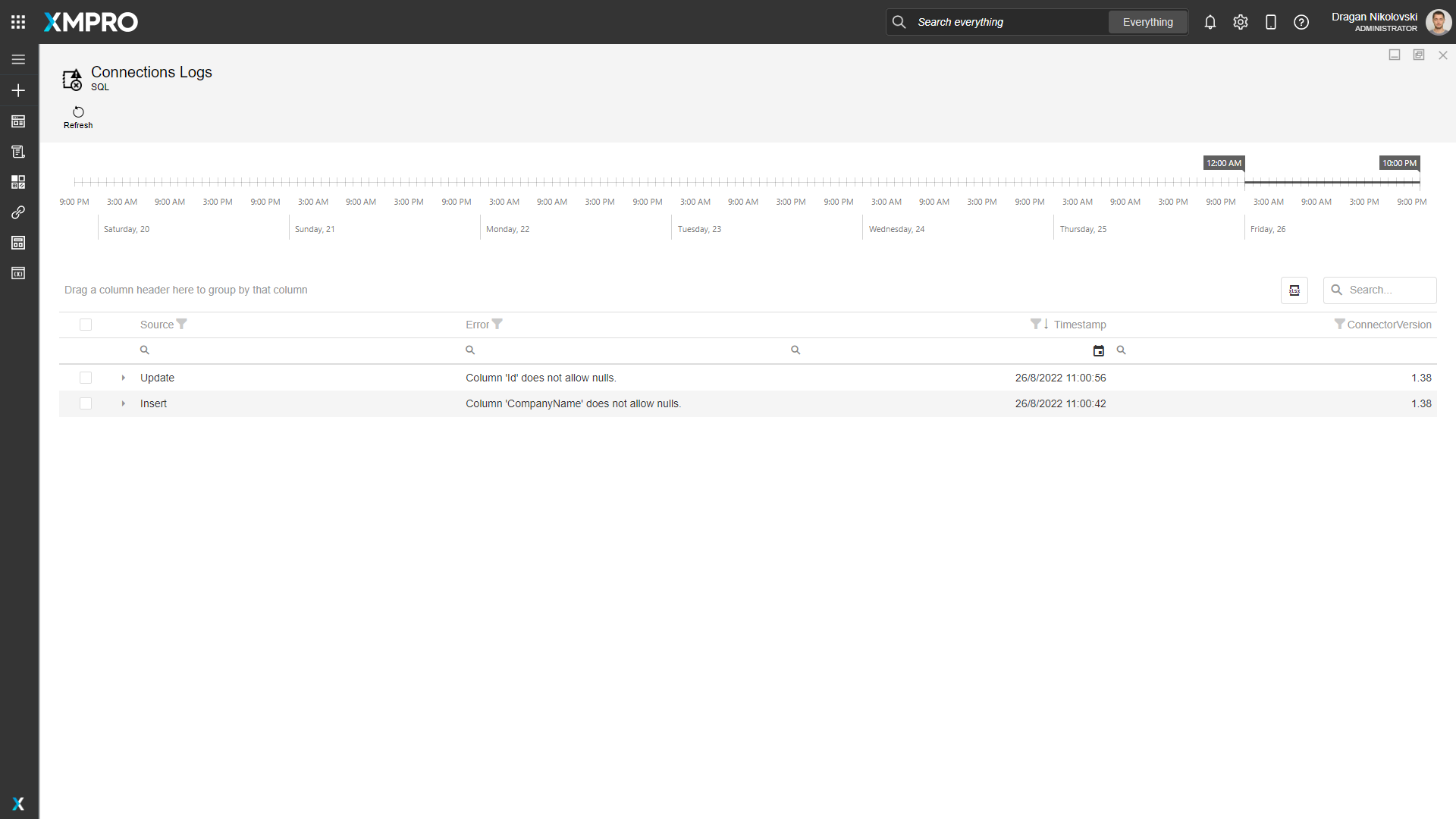Check the checkbox on the Insert row
Image resolution: width=1456 pixels, height=819 pixels.
[86, 403]
